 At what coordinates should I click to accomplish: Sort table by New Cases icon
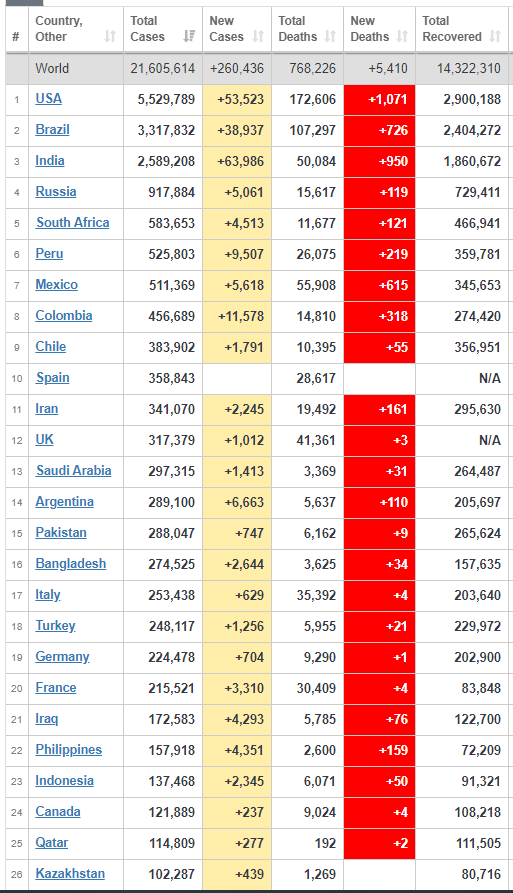[x=258, y=36]
